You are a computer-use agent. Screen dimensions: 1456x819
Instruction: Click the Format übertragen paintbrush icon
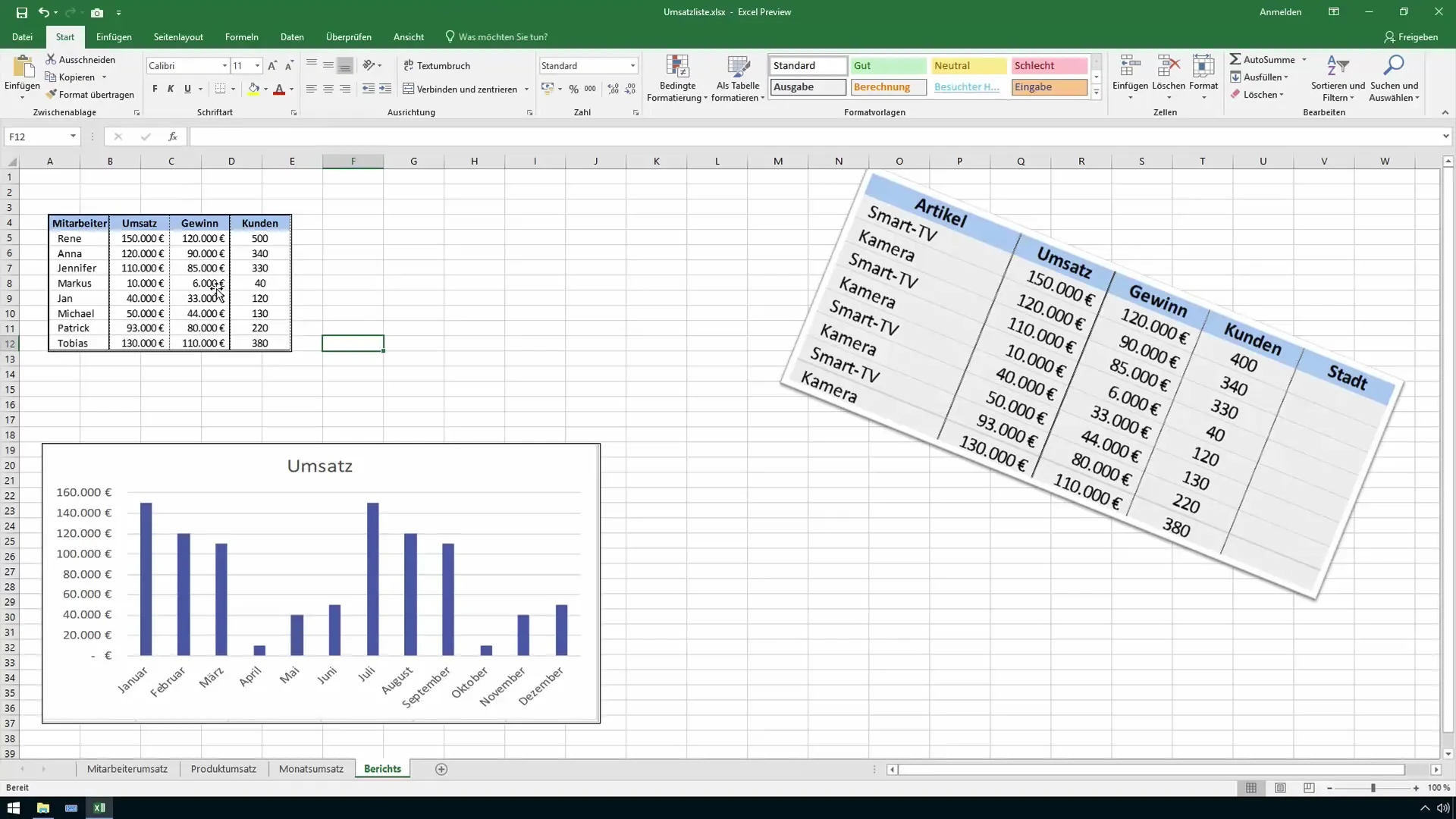51,95
